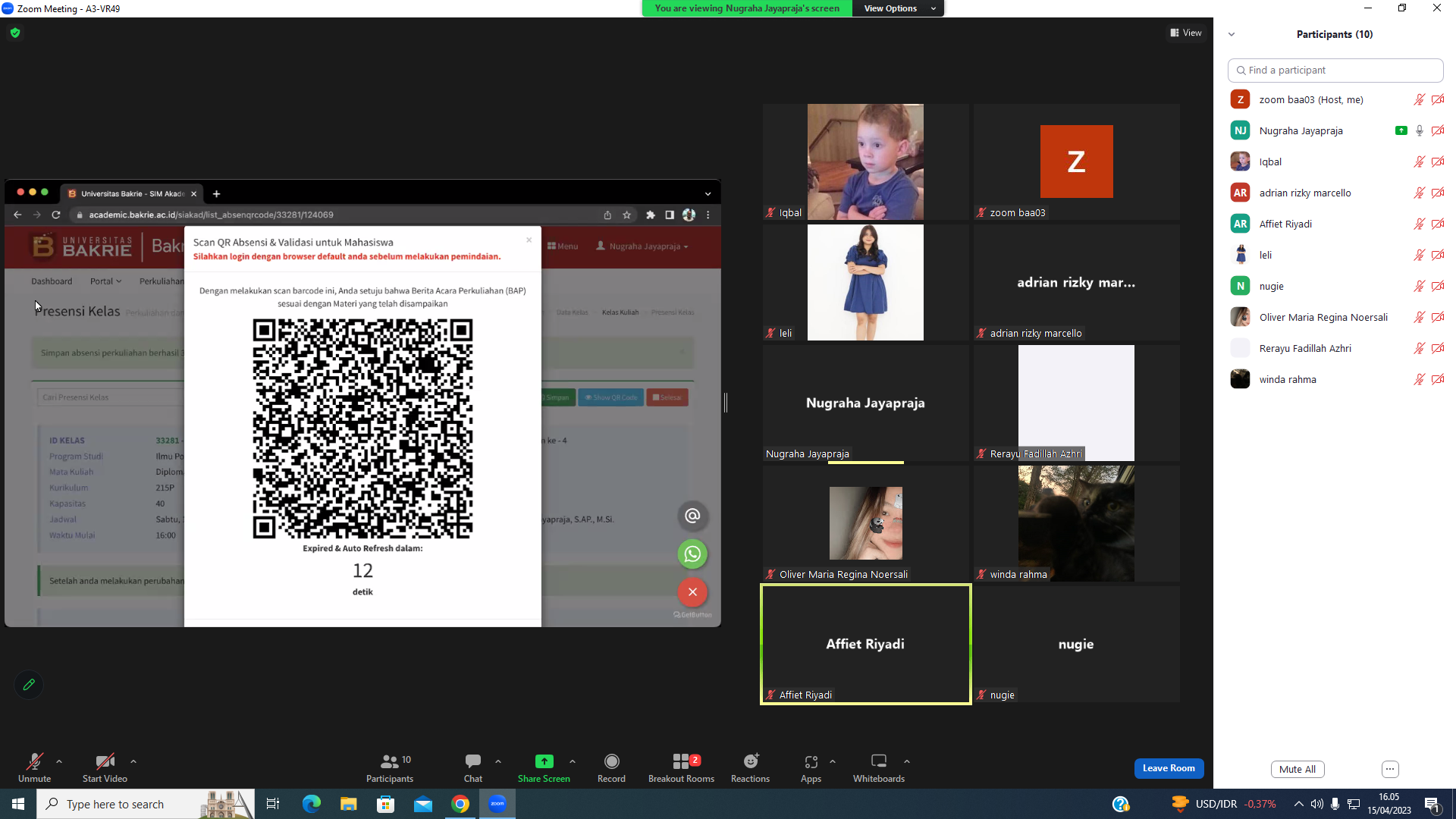Click bookmark star in shared browser address bar
Image resolution: width=1456 pixels, height=819 pixels.
pyautogui.click(x=626, y=215)
